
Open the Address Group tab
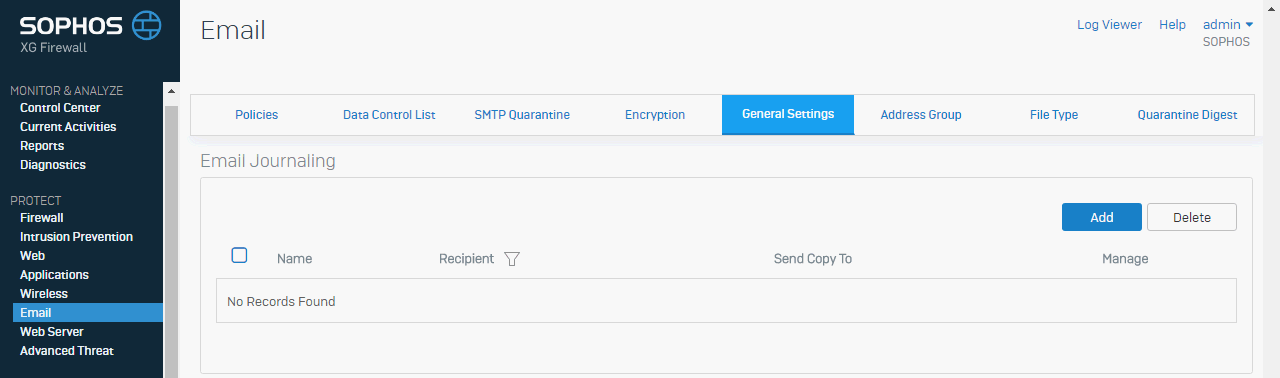click(x=921, y=115)
